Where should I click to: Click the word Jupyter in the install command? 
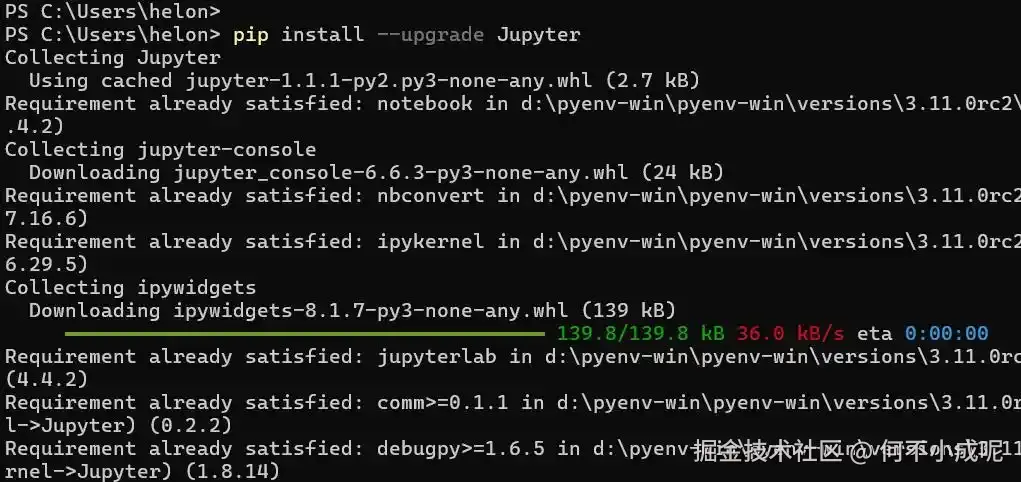click(x=538, y=35)
